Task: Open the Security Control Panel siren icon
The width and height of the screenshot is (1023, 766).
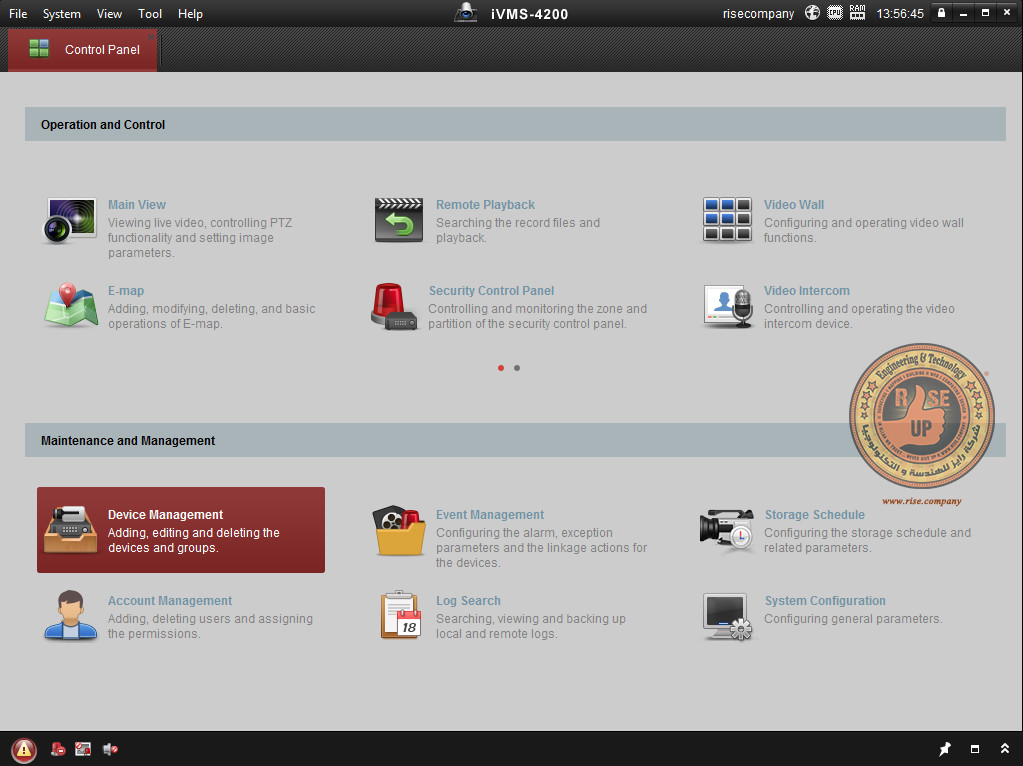Action: 394,307
